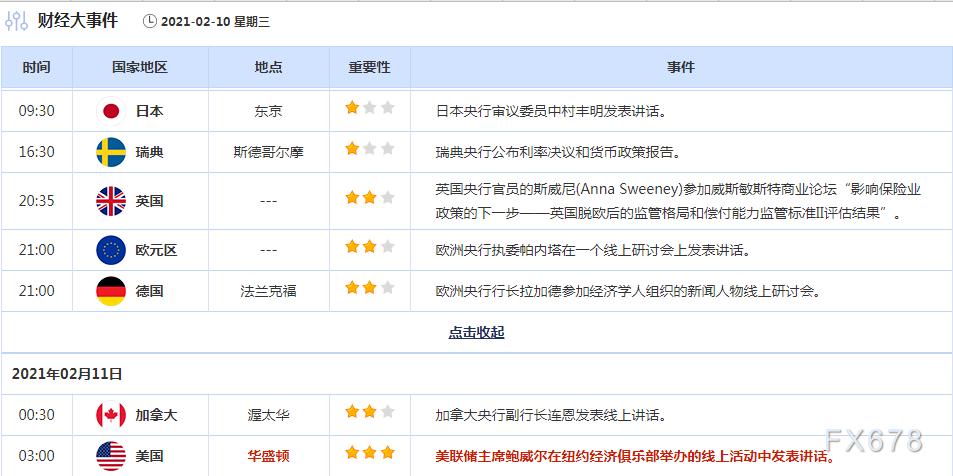Click the three-star rating in the 美国 row
953x476 pixels.
370,452
